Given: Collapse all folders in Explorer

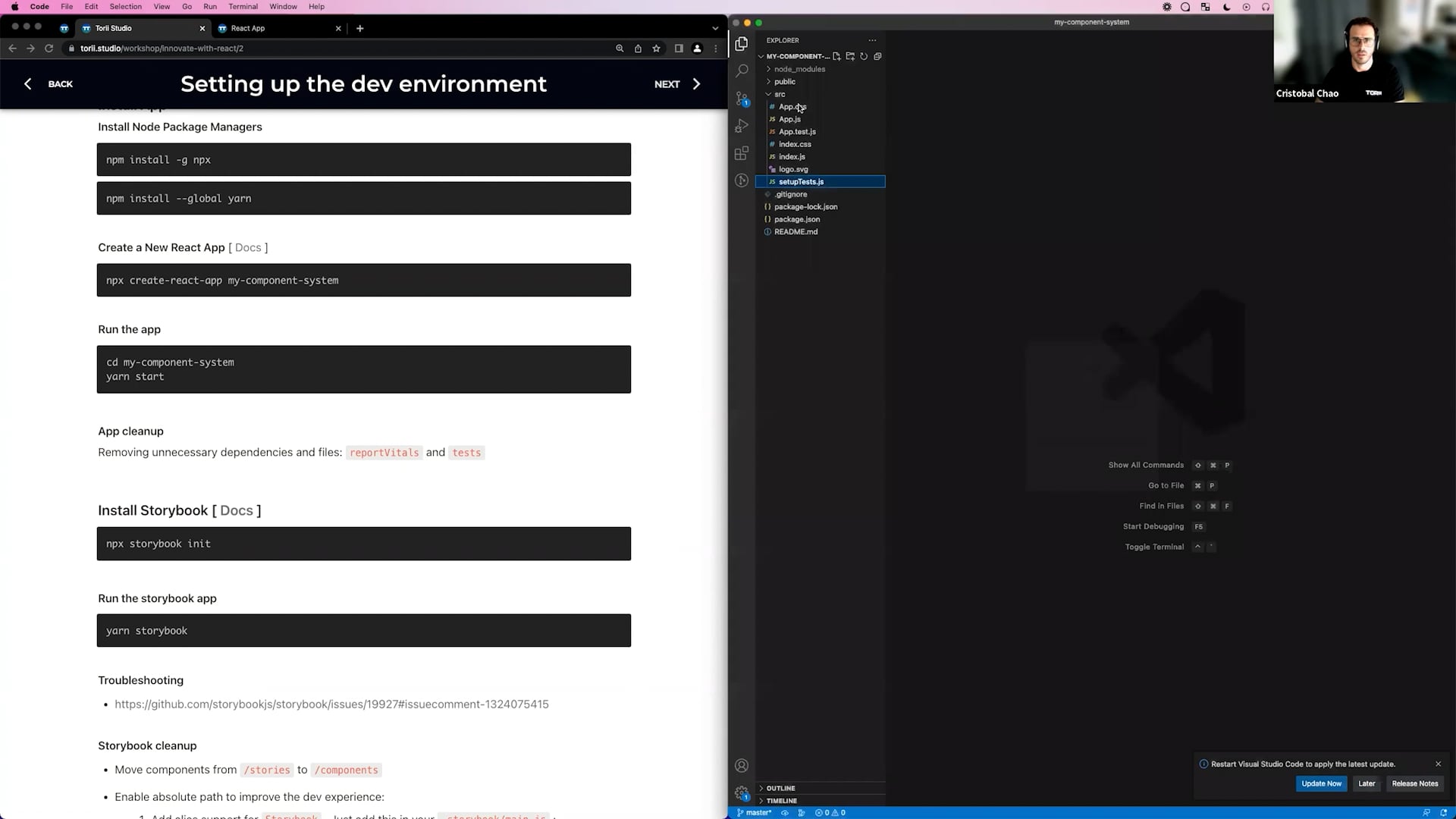Looking at the screenshot, I should tap(877, 56).
